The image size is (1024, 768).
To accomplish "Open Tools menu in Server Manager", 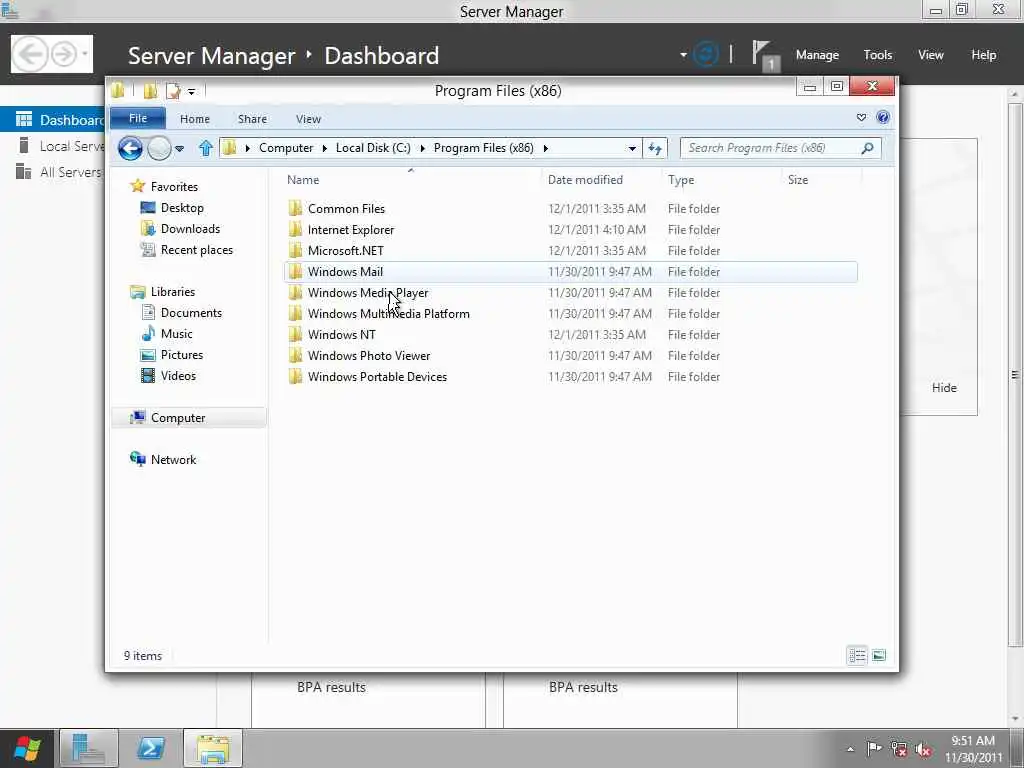I will click(878, 55).
